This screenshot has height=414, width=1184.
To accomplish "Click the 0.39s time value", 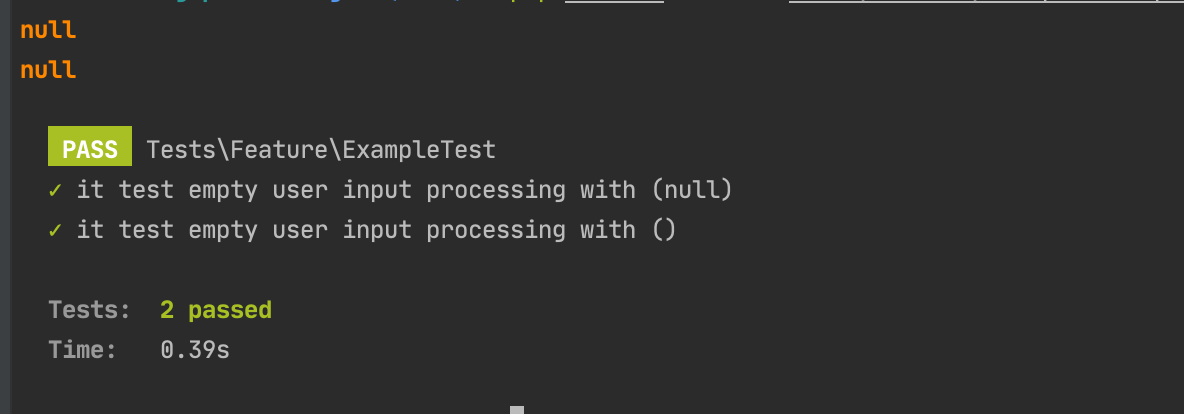I will click(x=195, y=351).
